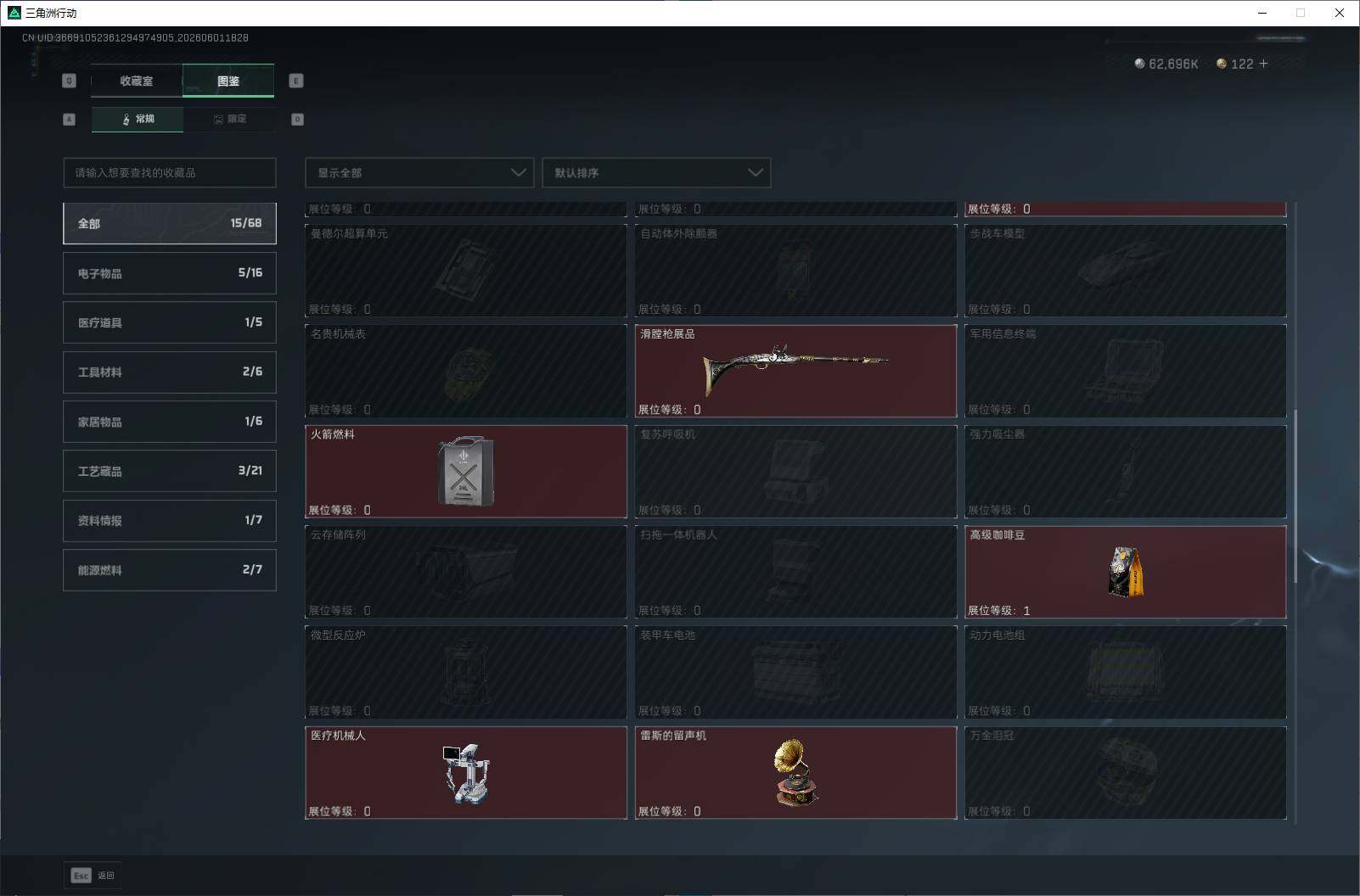
Task: Select the locked 动力电池组 item icon
Action: click(1126, 670)
